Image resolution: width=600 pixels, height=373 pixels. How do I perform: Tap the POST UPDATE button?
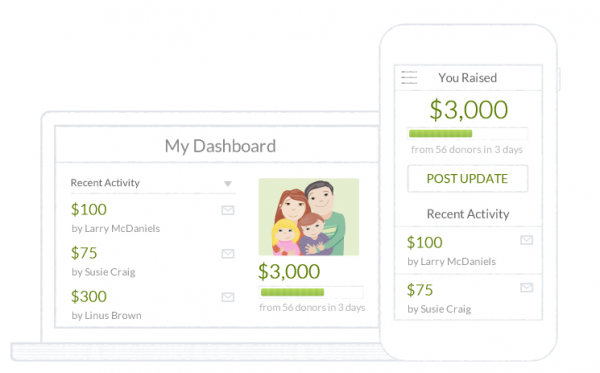[468, 179]
